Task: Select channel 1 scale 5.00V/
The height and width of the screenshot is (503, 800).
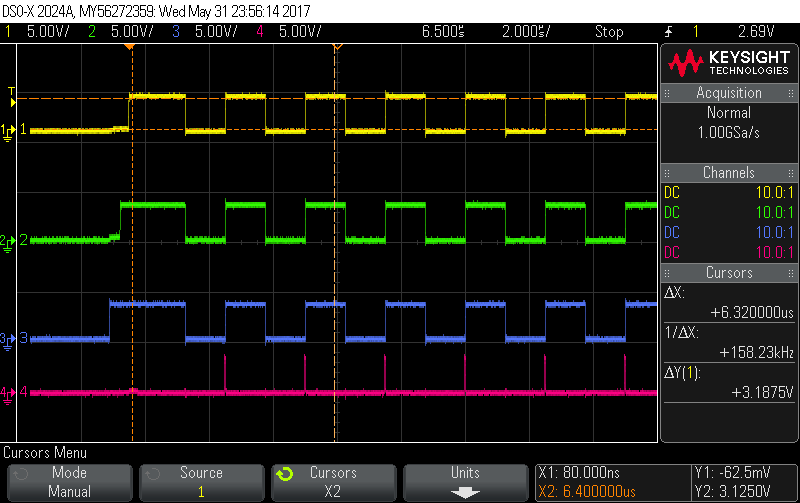Action: [48, 32]
